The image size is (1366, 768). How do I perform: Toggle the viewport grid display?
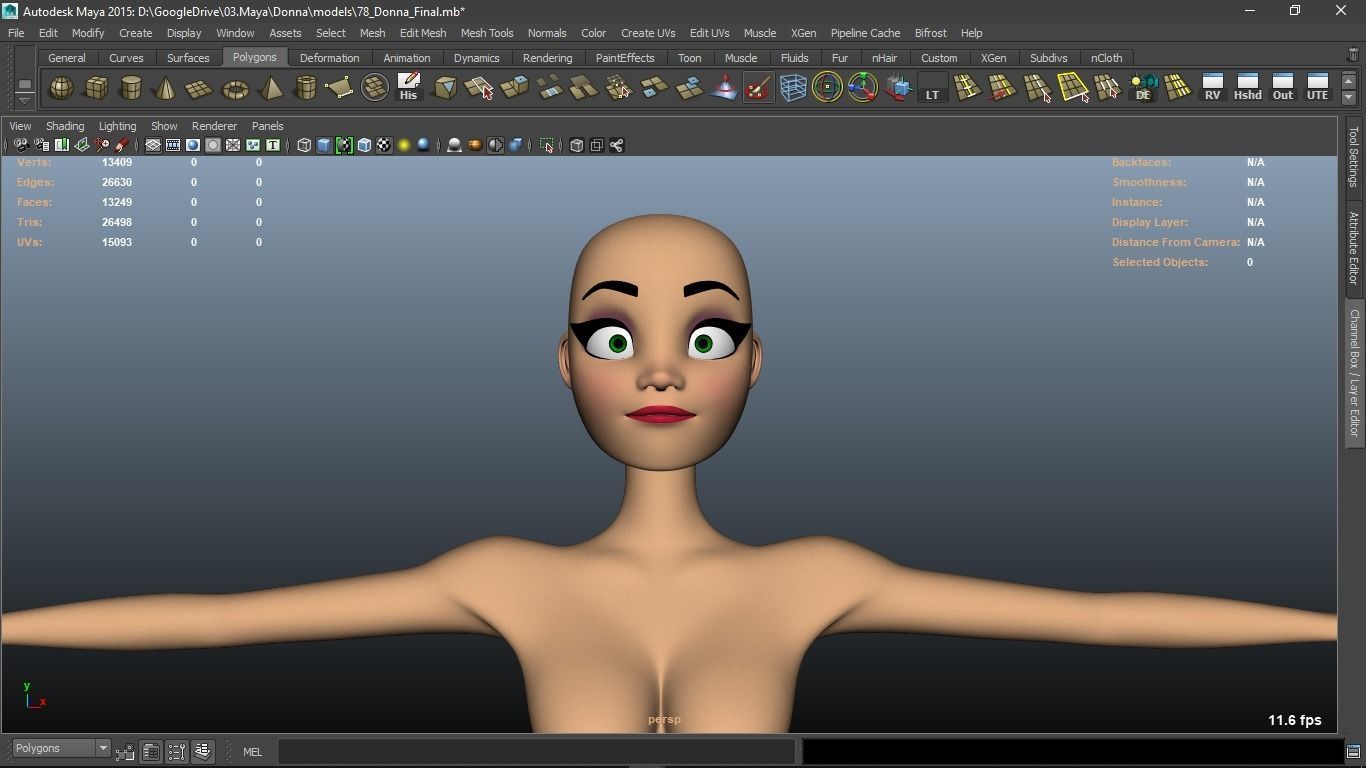pos(153,145)
